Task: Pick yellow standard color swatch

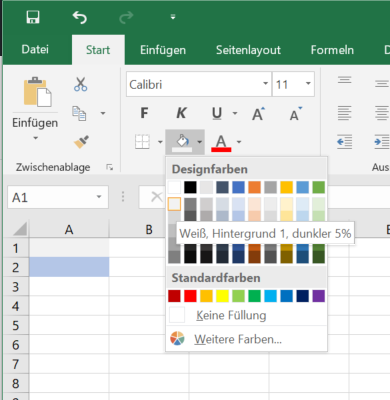Action: click(222, 296)
